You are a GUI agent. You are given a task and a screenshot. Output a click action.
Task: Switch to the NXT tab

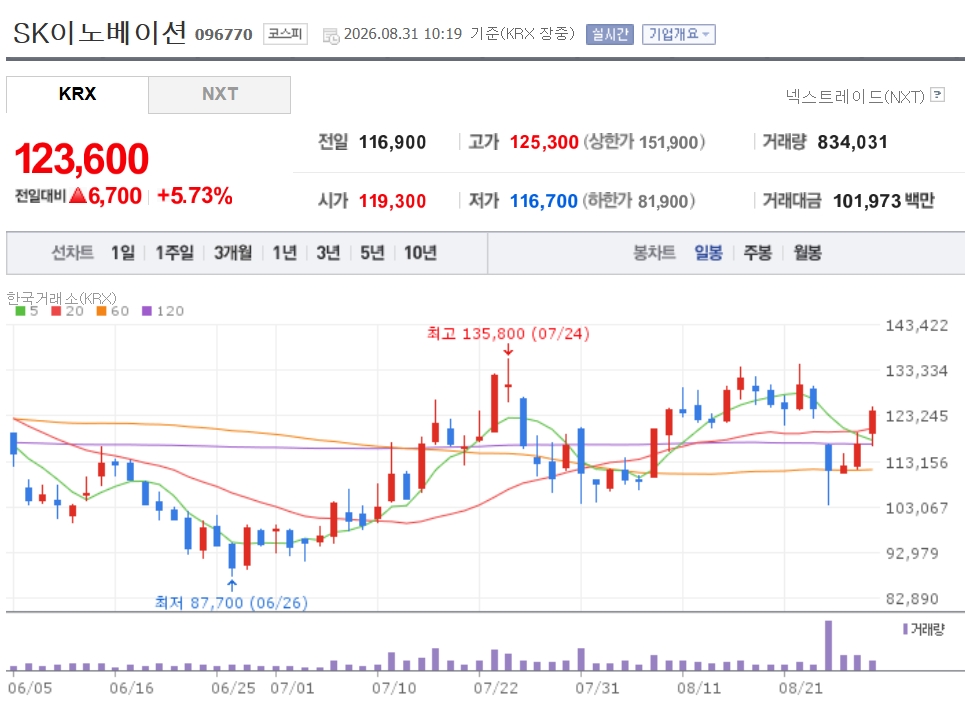click(220, 94)
